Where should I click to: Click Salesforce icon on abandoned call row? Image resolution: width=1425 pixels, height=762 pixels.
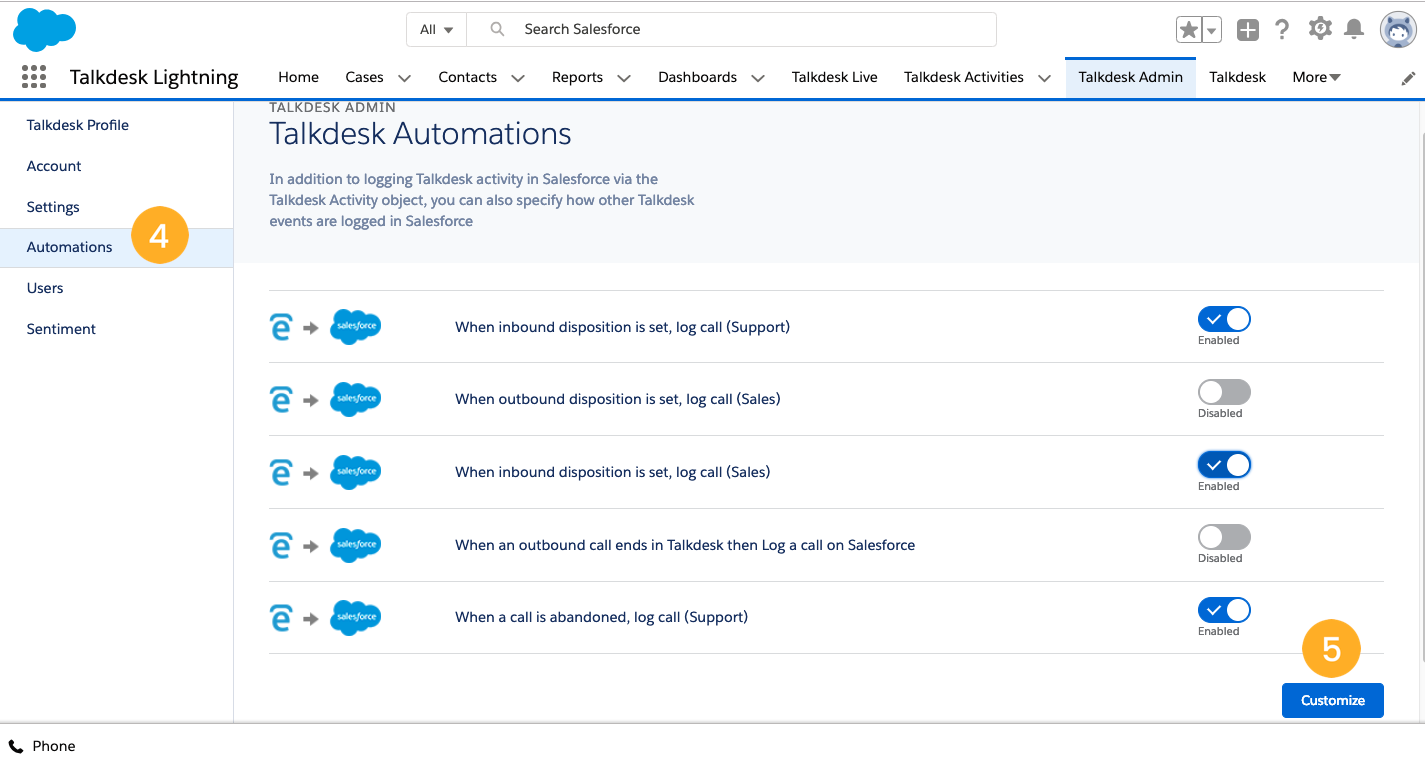tap(356, 617)
